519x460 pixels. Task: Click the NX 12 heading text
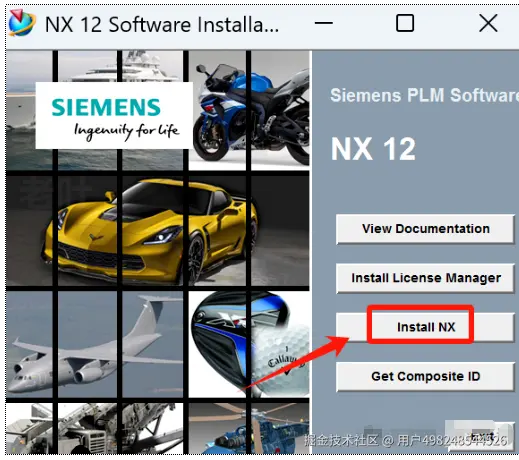tap(373, 149)
